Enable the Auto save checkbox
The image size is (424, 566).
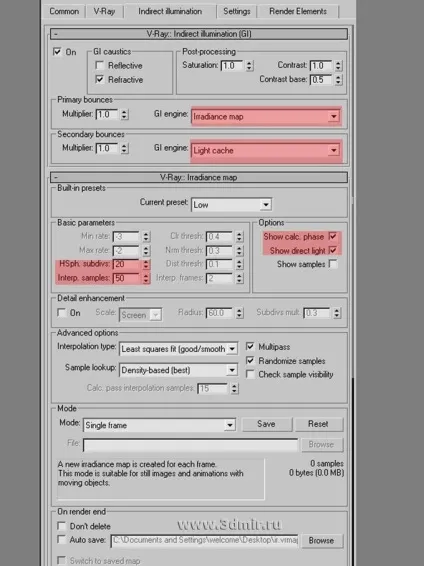62,539
